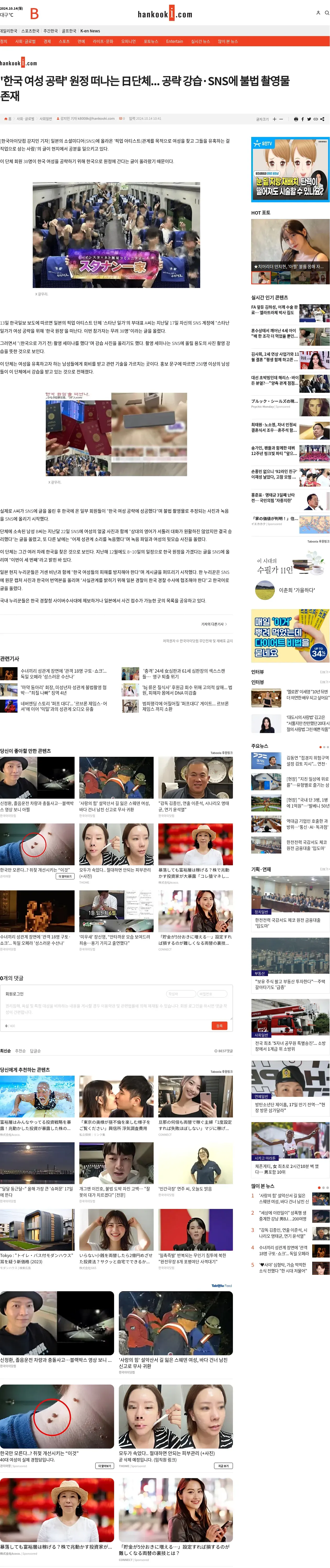Increase font size with plus icon
The image size is (330, 1568).
(275, 119)
